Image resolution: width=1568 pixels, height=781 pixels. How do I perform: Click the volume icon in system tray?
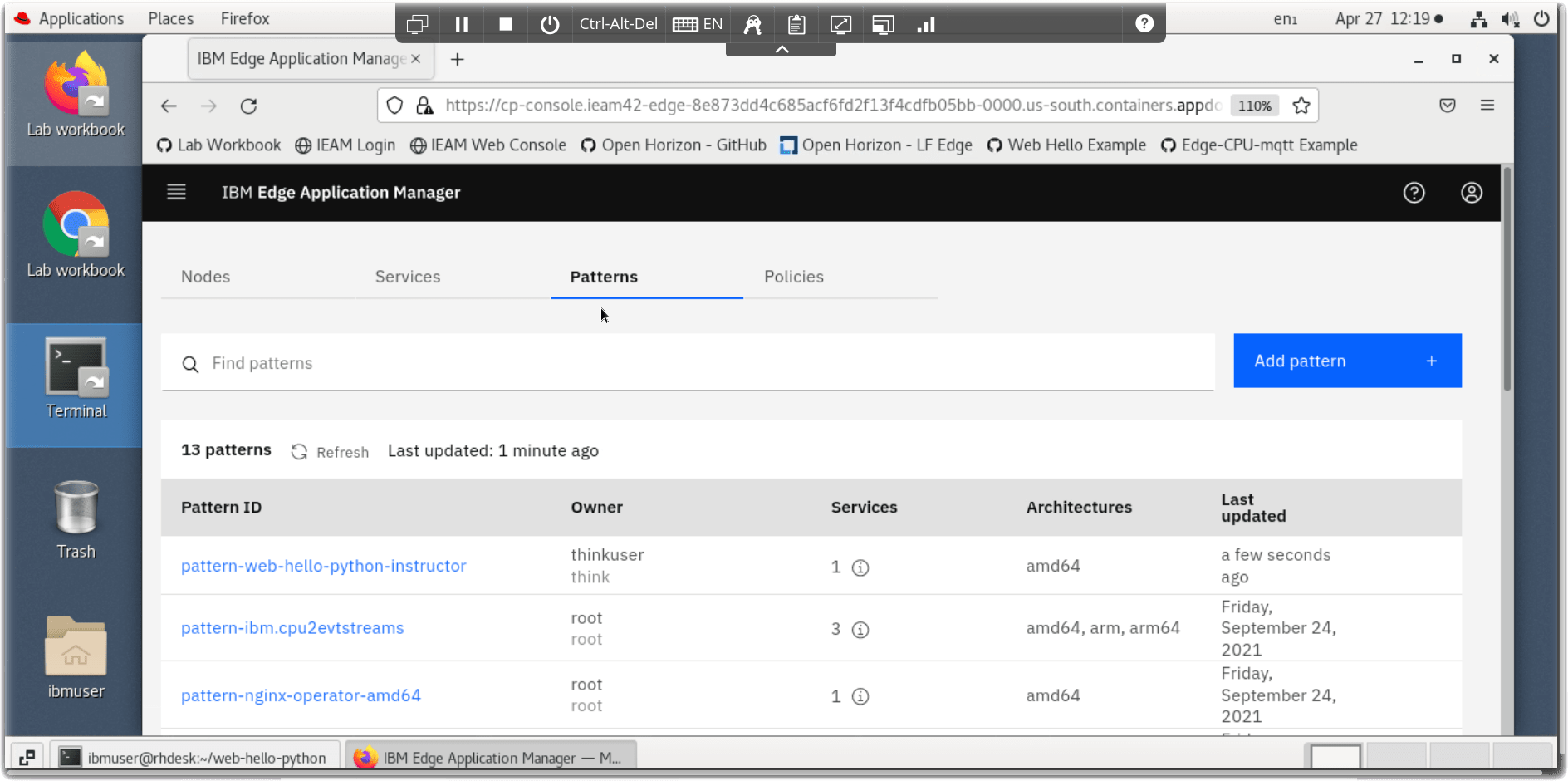[1510, 19]
